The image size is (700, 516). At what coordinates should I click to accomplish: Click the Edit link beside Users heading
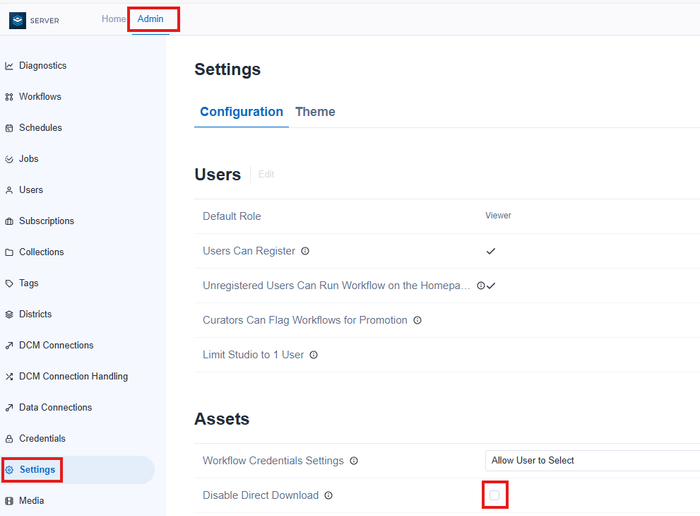[x=266, y=174]
